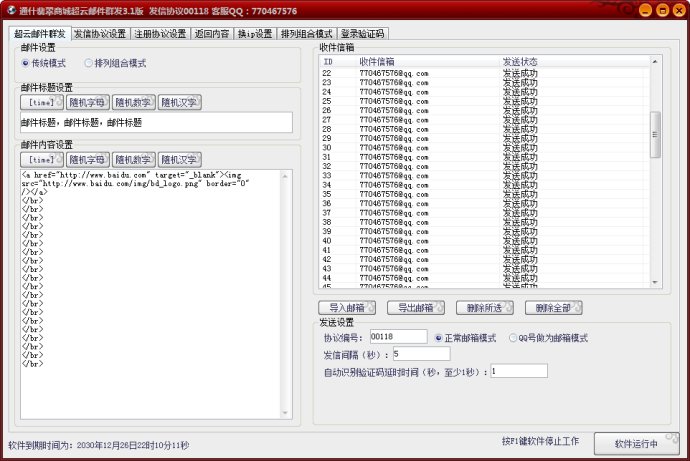Select 传统模式 radio button
Viewport: 690px width, 461px height.
(x=26, y=63)
